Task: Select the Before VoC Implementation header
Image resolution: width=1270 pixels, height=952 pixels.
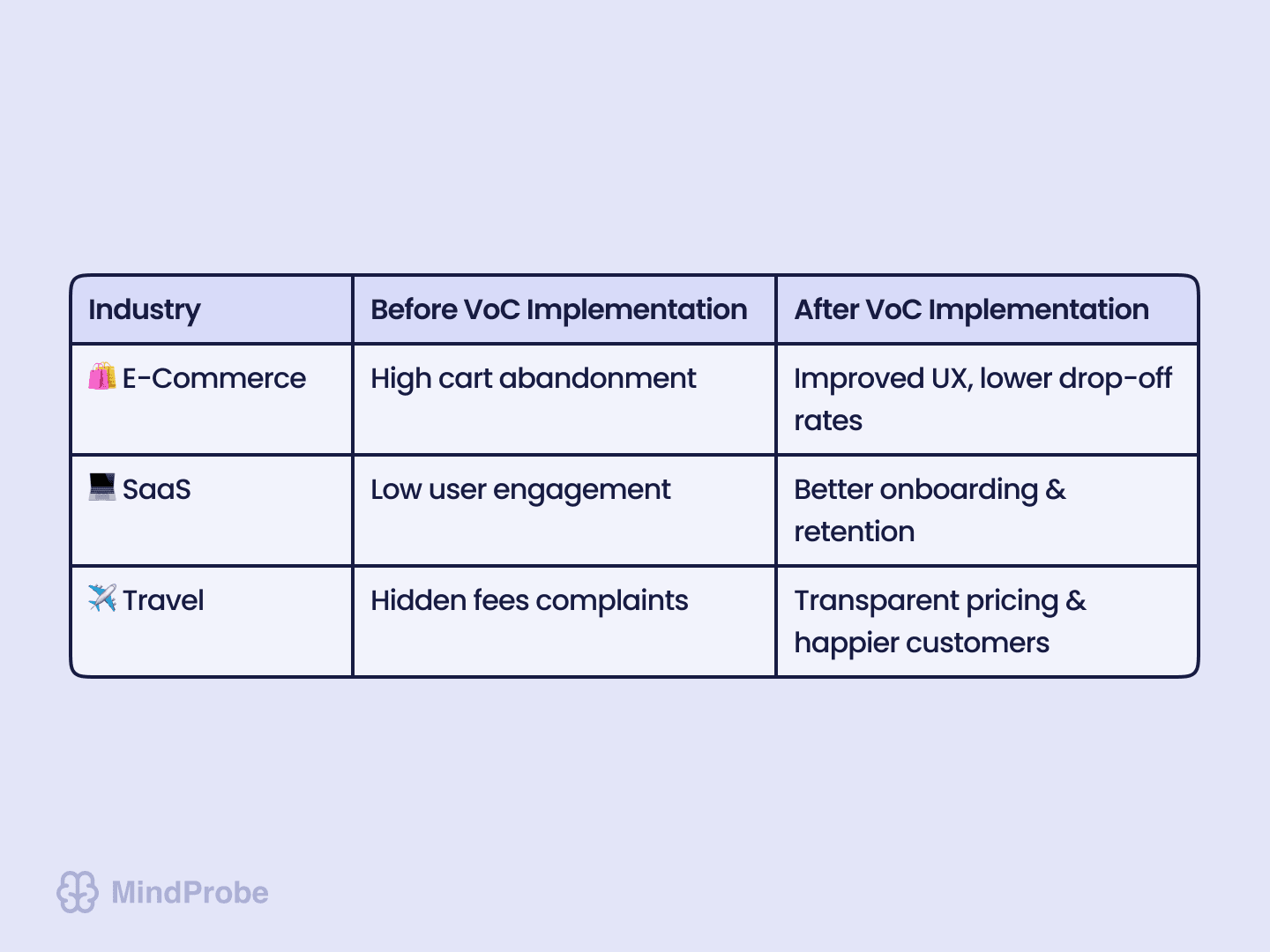Action: coord(558,310)
